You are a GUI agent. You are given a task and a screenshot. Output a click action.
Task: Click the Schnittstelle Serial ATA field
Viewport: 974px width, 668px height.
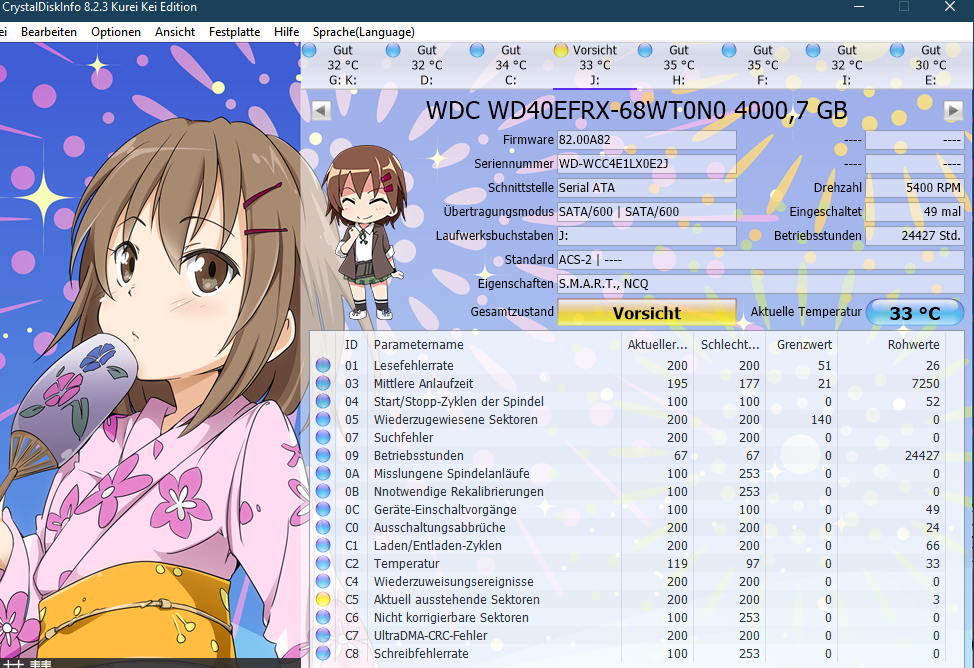[647, 188]
